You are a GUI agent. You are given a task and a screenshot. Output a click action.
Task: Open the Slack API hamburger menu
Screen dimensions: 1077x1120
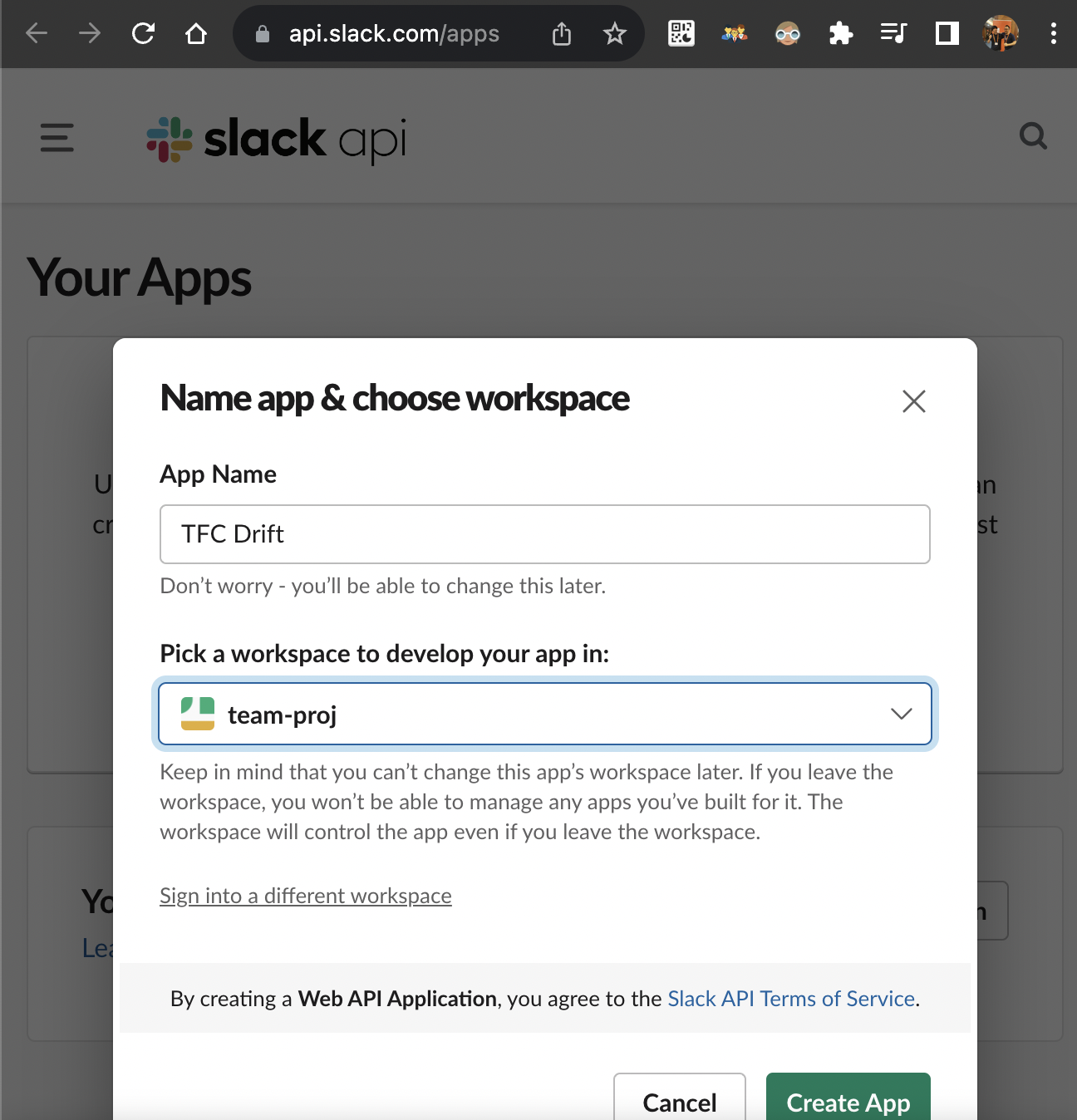(57, 137)
